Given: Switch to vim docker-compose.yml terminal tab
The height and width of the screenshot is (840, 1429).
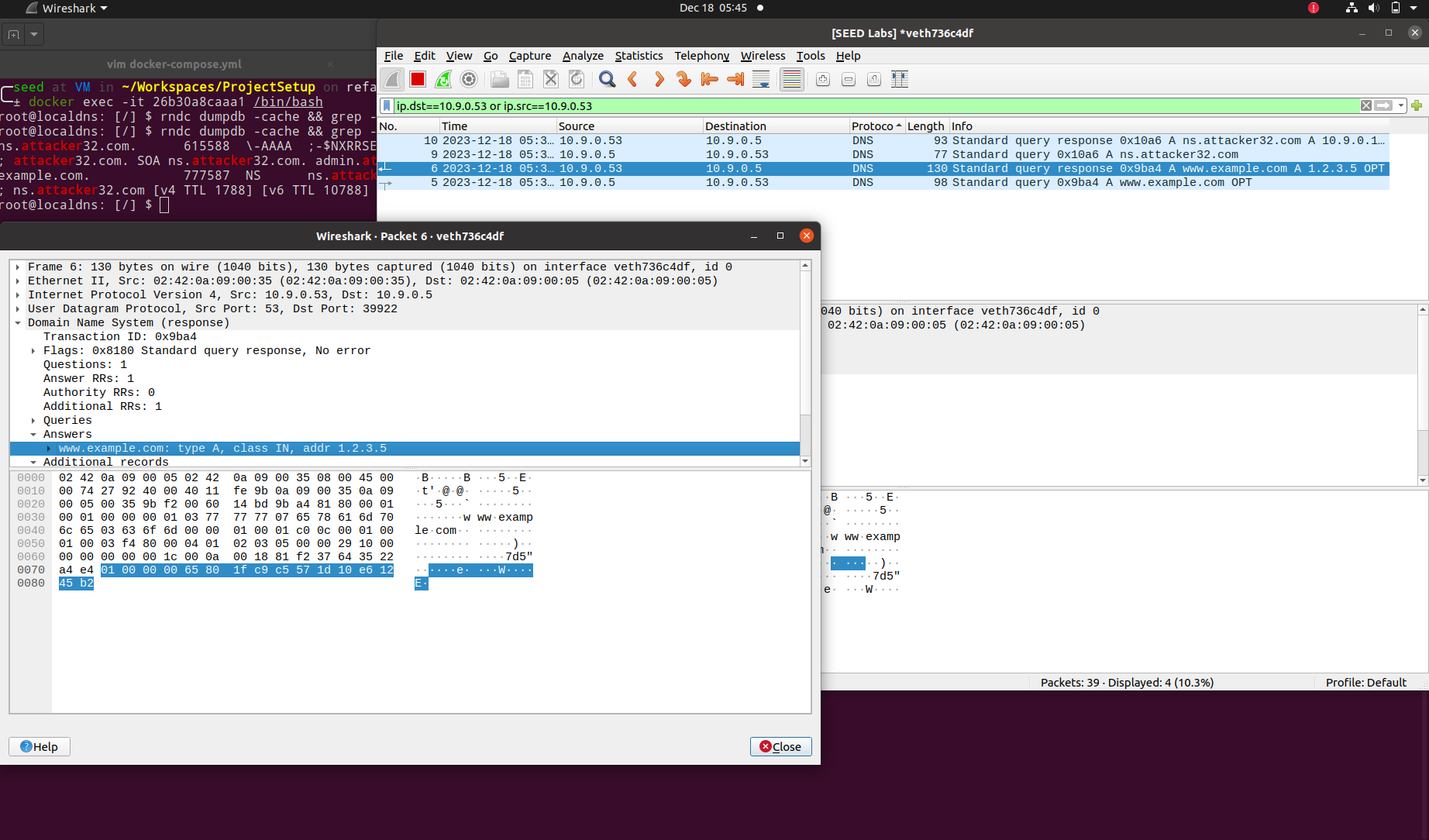Looking at the screenshot, I should [x=174, y=64].
